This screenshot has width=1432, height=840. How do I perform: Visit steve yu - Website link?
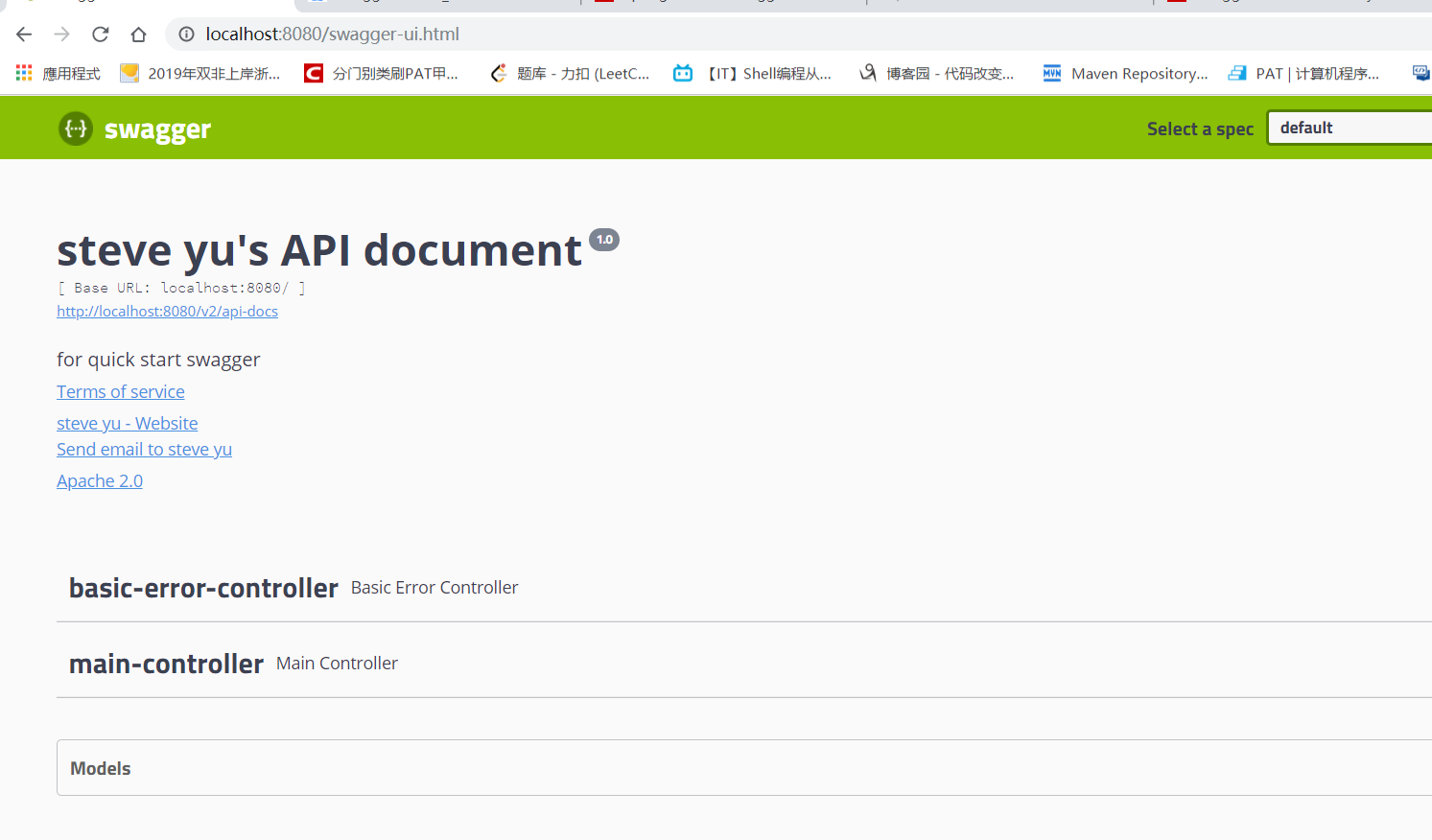127,423
